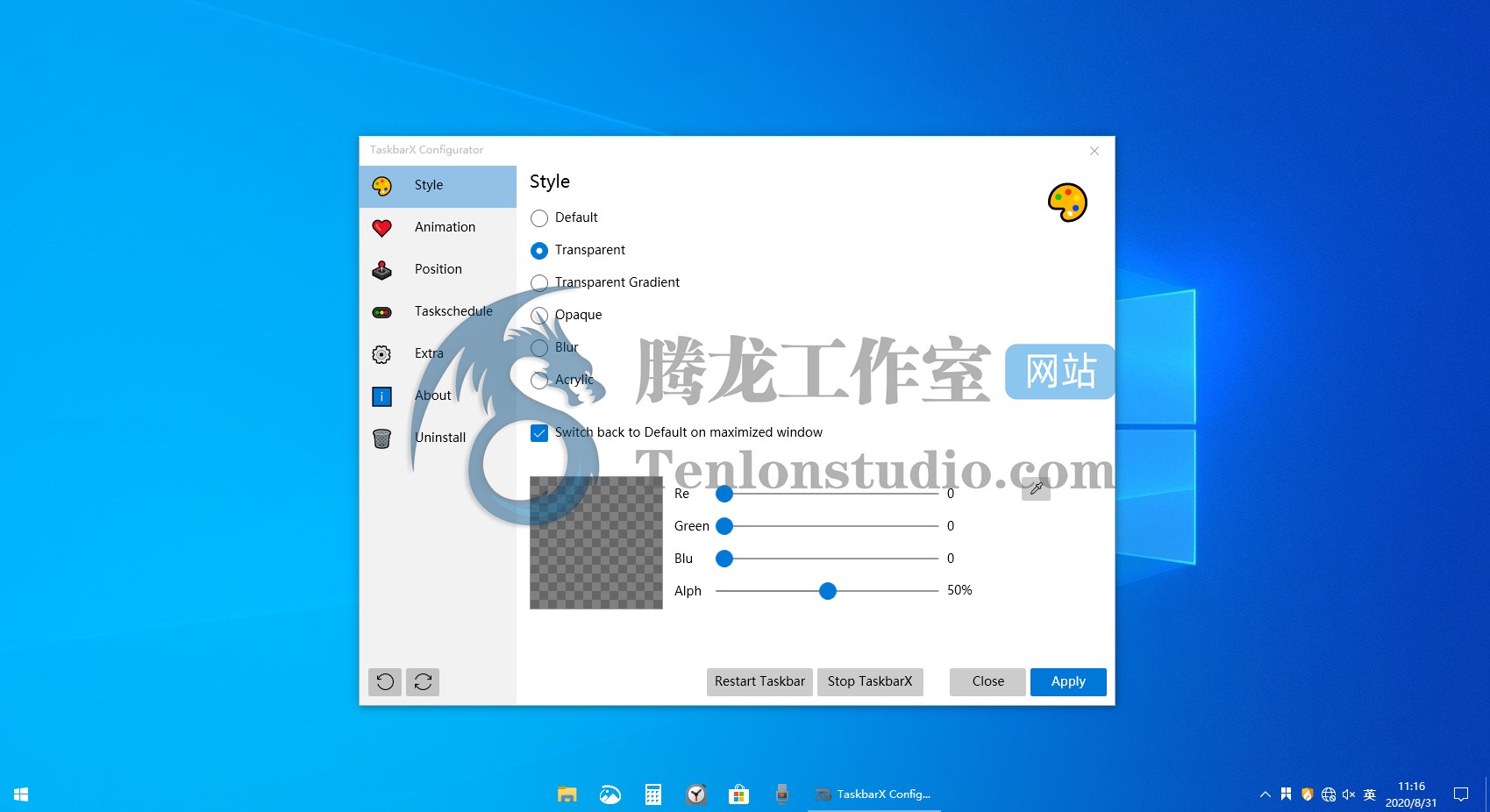The width and height of the screenshot is (1490, 812).
Task: Click the gray USB device icon on taskbar
Action: tap(782, 794)
